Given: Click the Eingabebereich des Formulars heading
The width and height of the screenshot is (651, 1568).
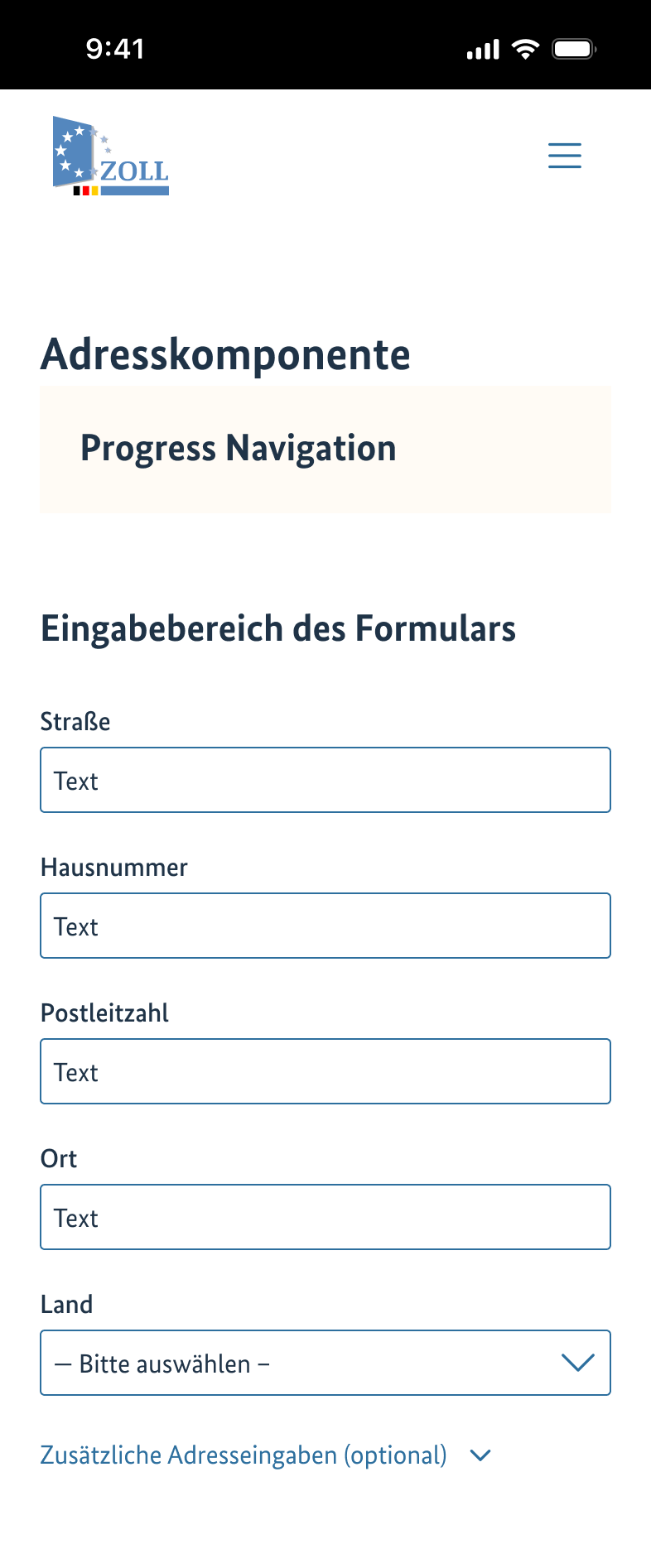Looking at the screenshot, I should pos(278,629).
